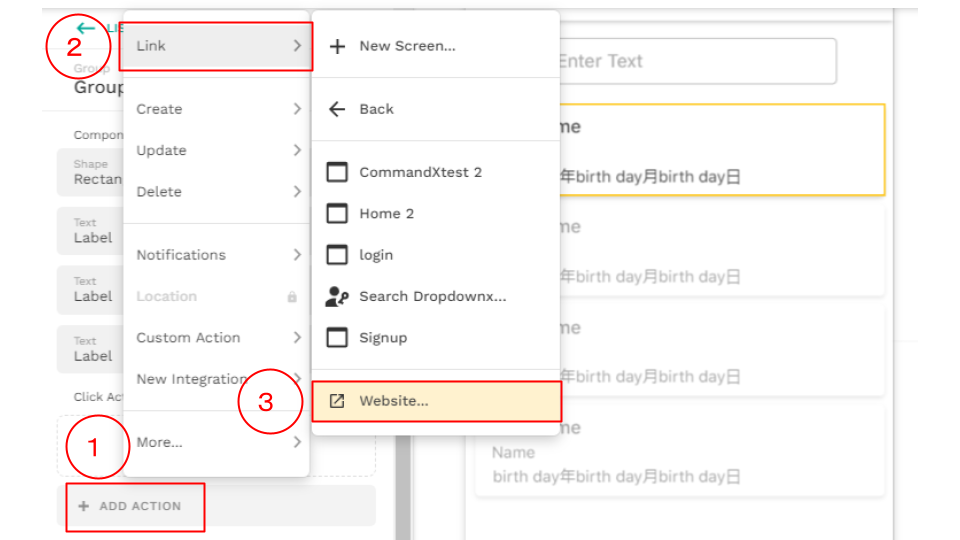960x540 pixels.
Task: Click the Back arrow icon in submenu
Action: pos(337,109)
